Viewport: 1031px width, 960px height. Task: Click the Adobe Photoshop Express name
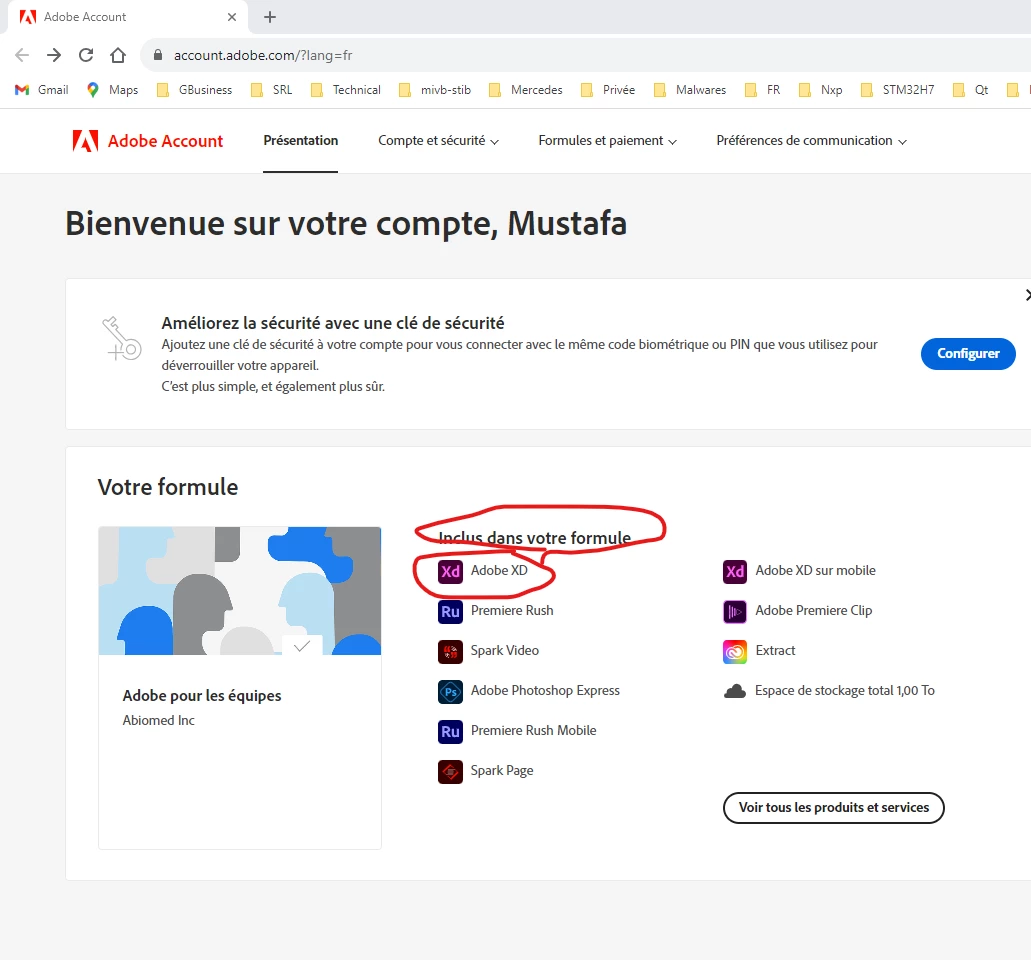(x=545, y=691)
